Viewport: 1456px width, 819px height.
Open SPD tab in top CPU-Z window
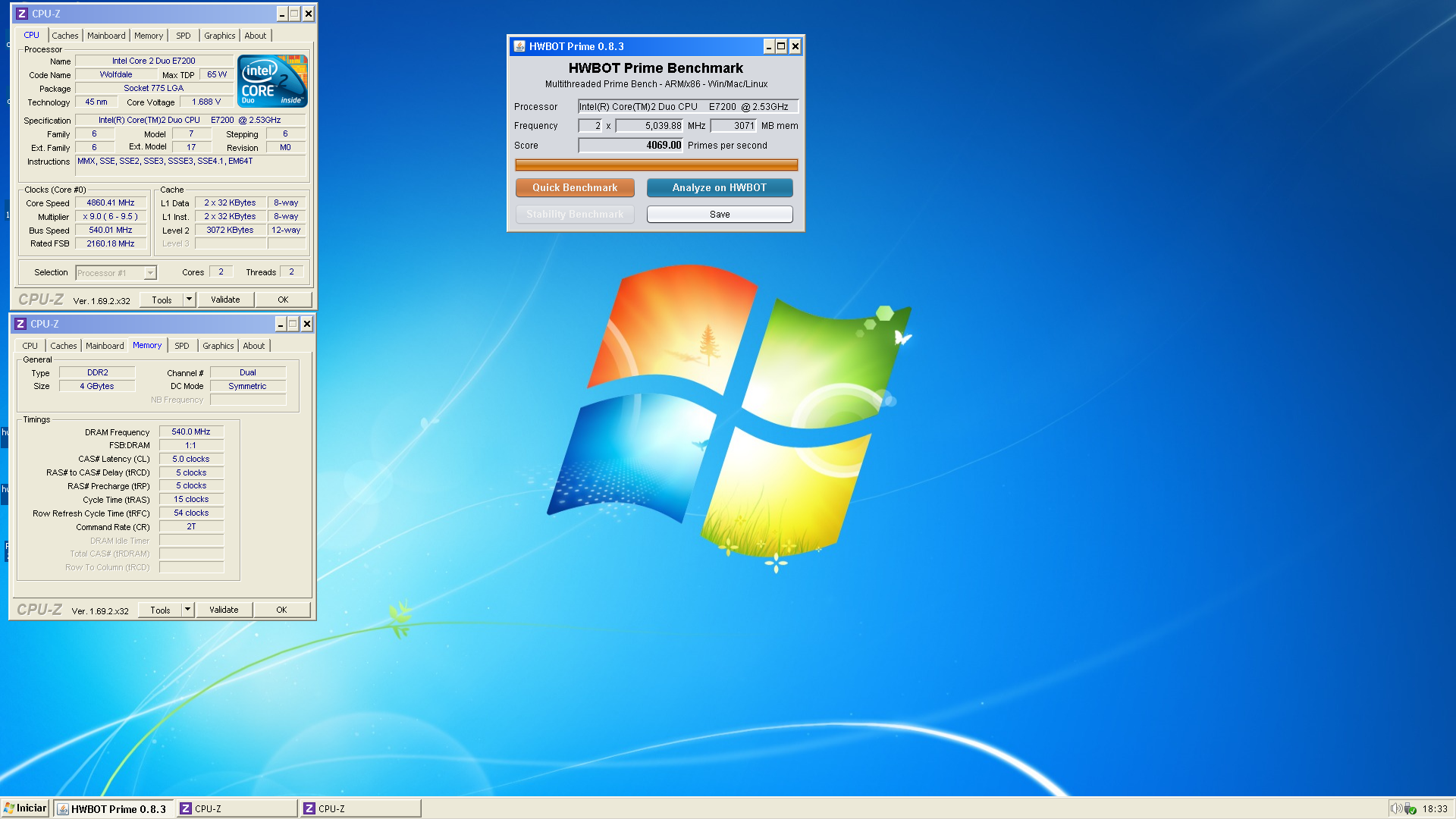coord(184,36)
